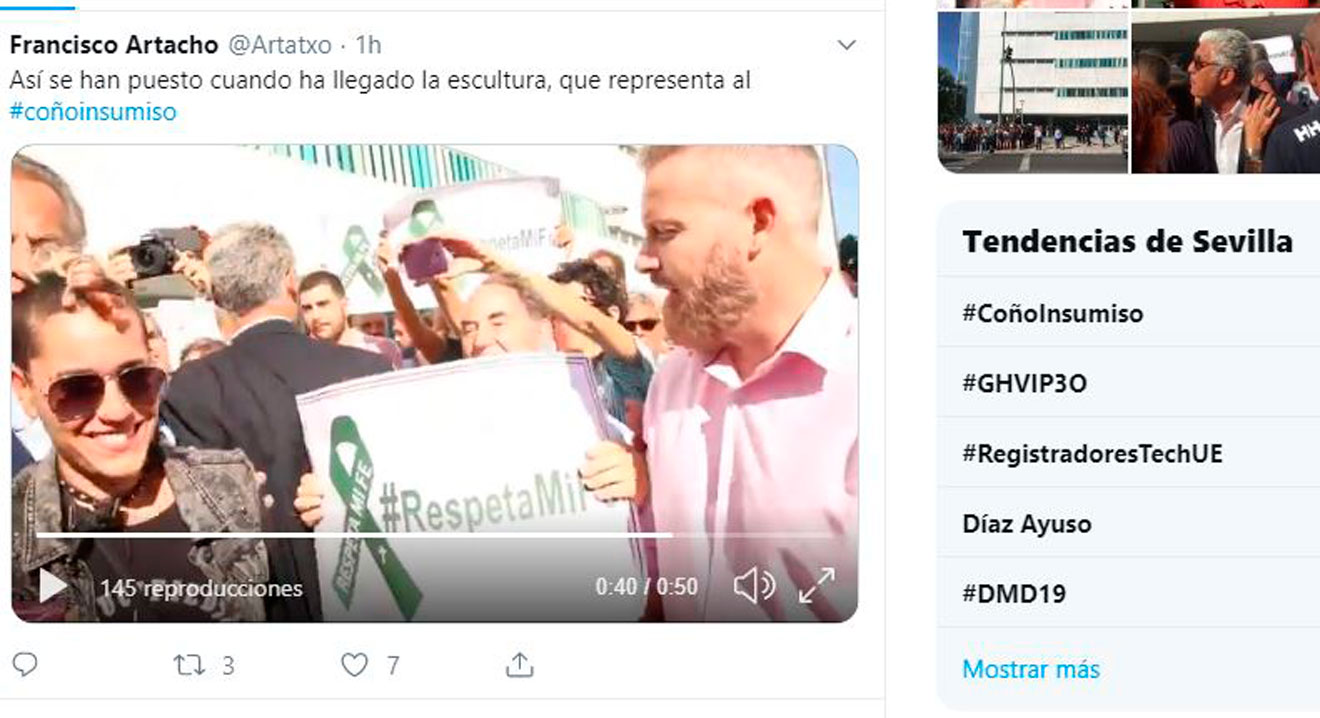The width and height of the screenshot is (1320, 718).
Task: Like the tweet with heart icon
Action: [355, 665]
